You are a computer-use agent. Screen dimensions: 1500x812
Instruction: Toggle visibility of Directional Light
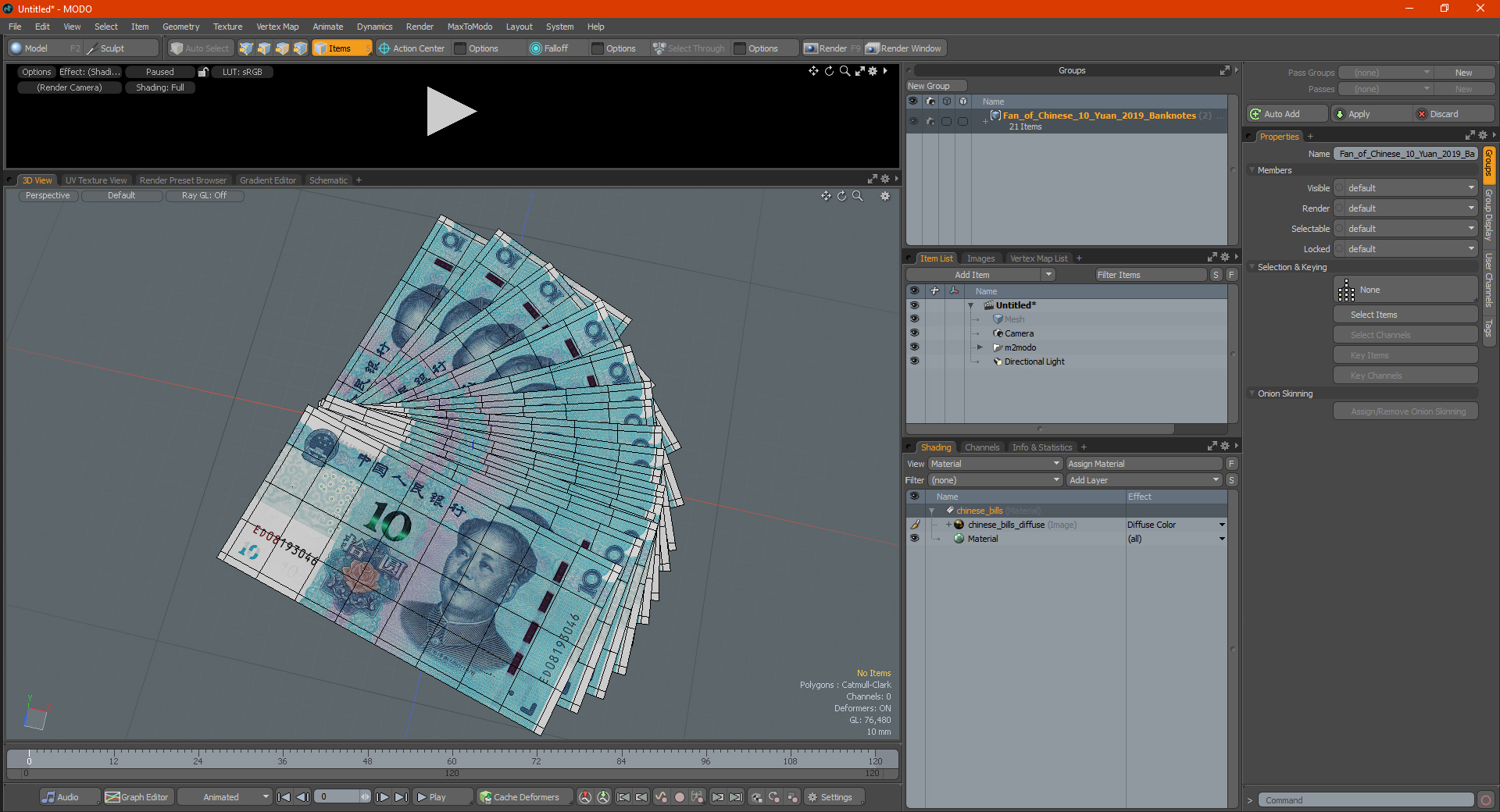pyautogui.click(x=914, y=361)
